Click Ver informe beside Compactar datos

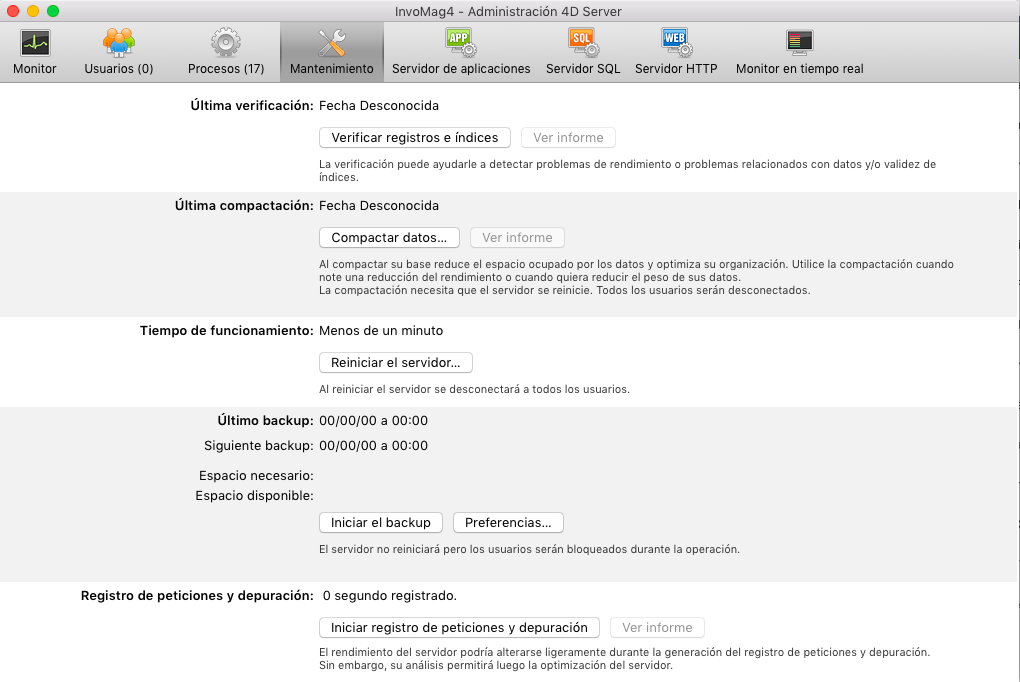tap(517, 238)
